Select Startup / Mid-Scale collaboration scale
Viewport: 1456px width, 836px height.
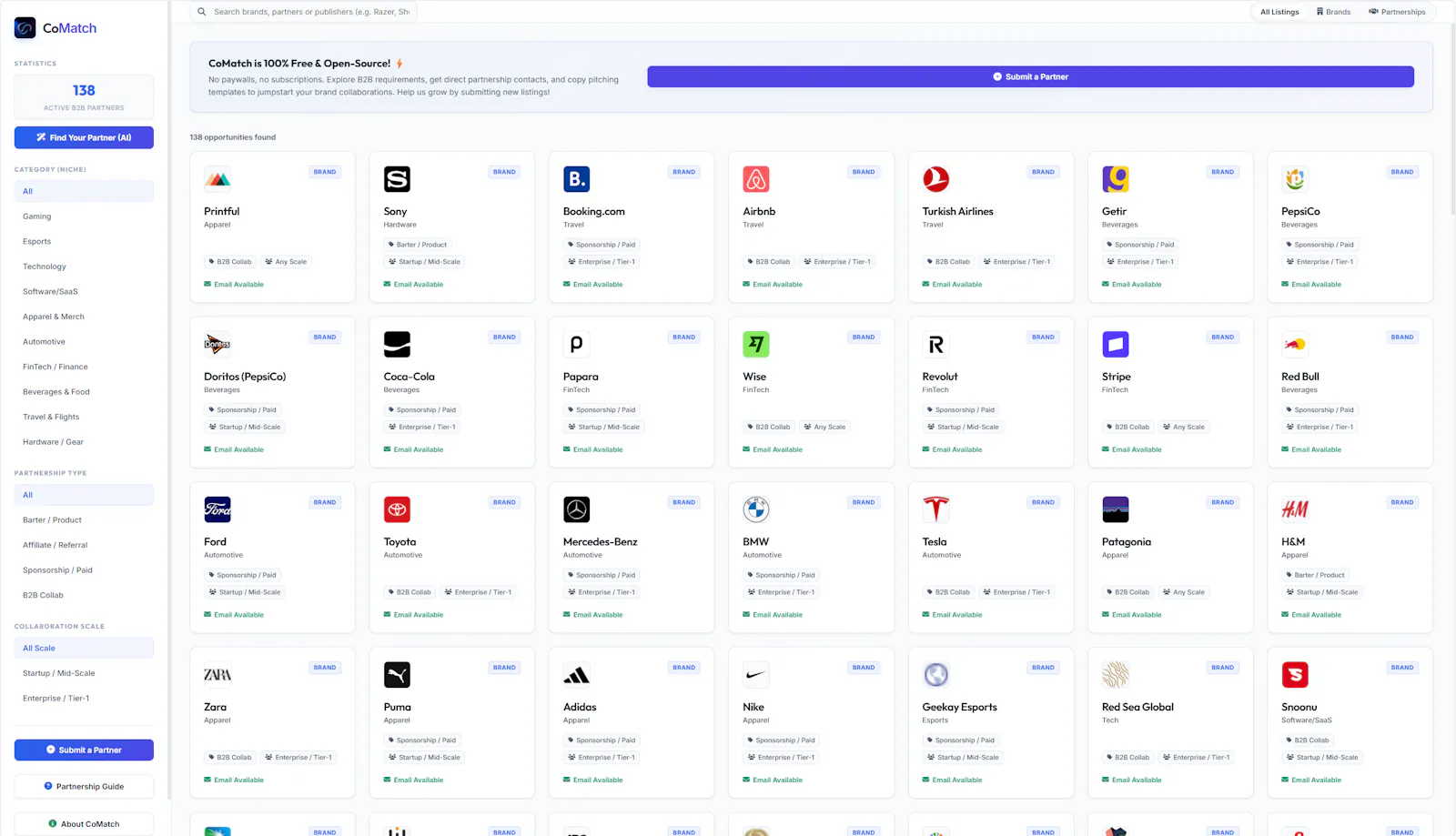(84, 673)
